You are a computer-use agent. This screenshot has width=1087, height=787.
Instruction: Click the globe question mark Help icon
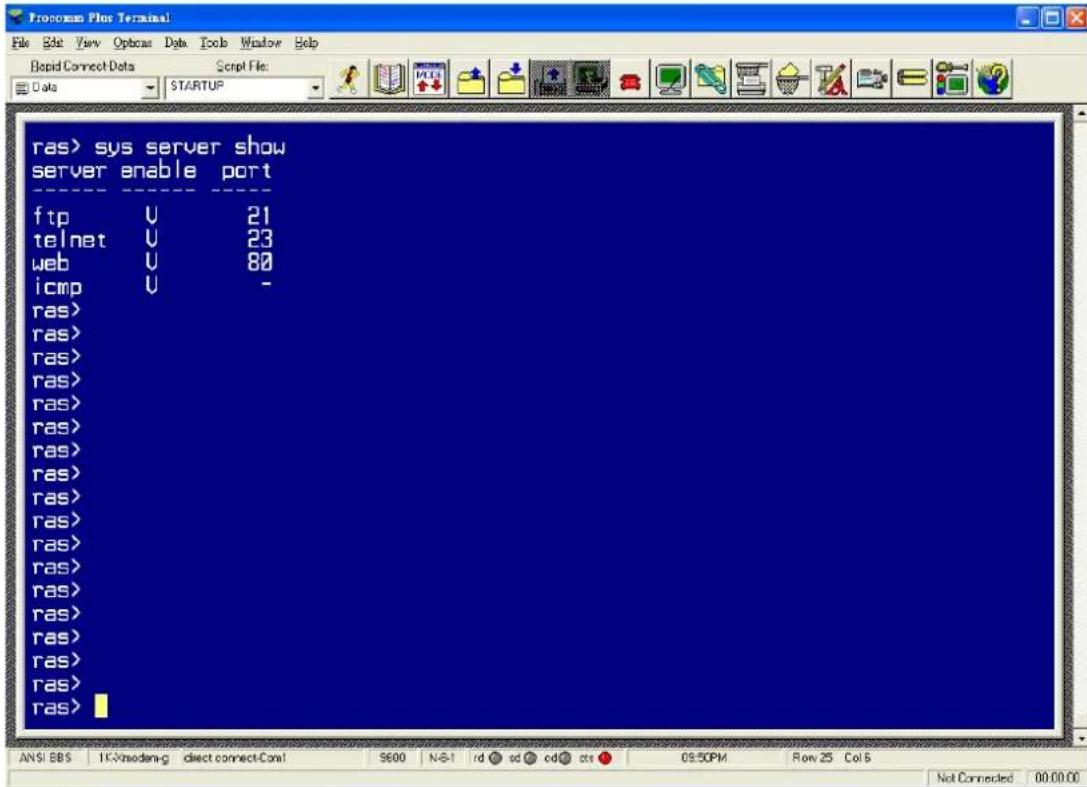click(x=993, y=79)
